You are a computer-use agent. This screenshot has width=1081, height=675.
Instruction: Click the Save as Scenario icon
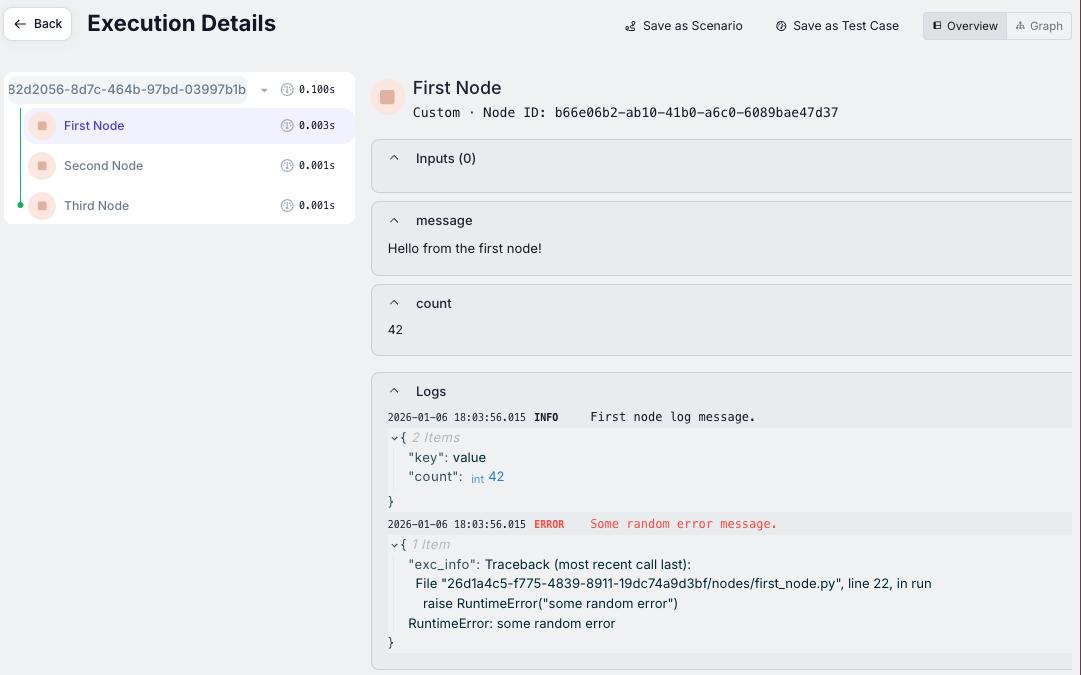coord(630,26)
